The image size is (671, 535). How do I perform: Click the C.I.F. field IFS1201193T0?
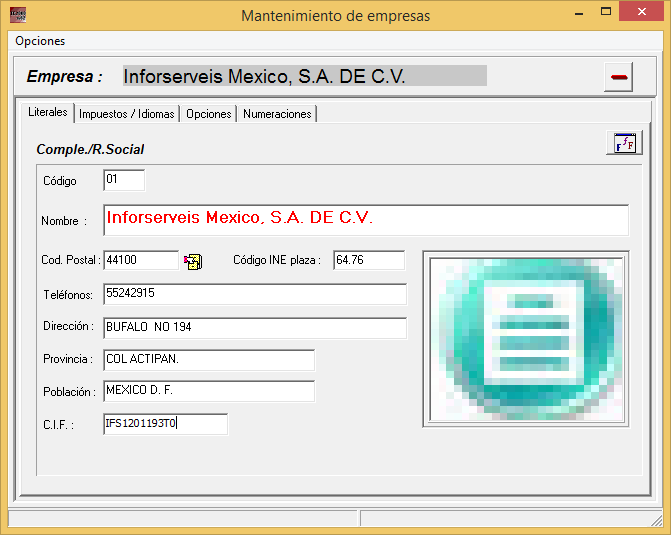tap(165, 424)
